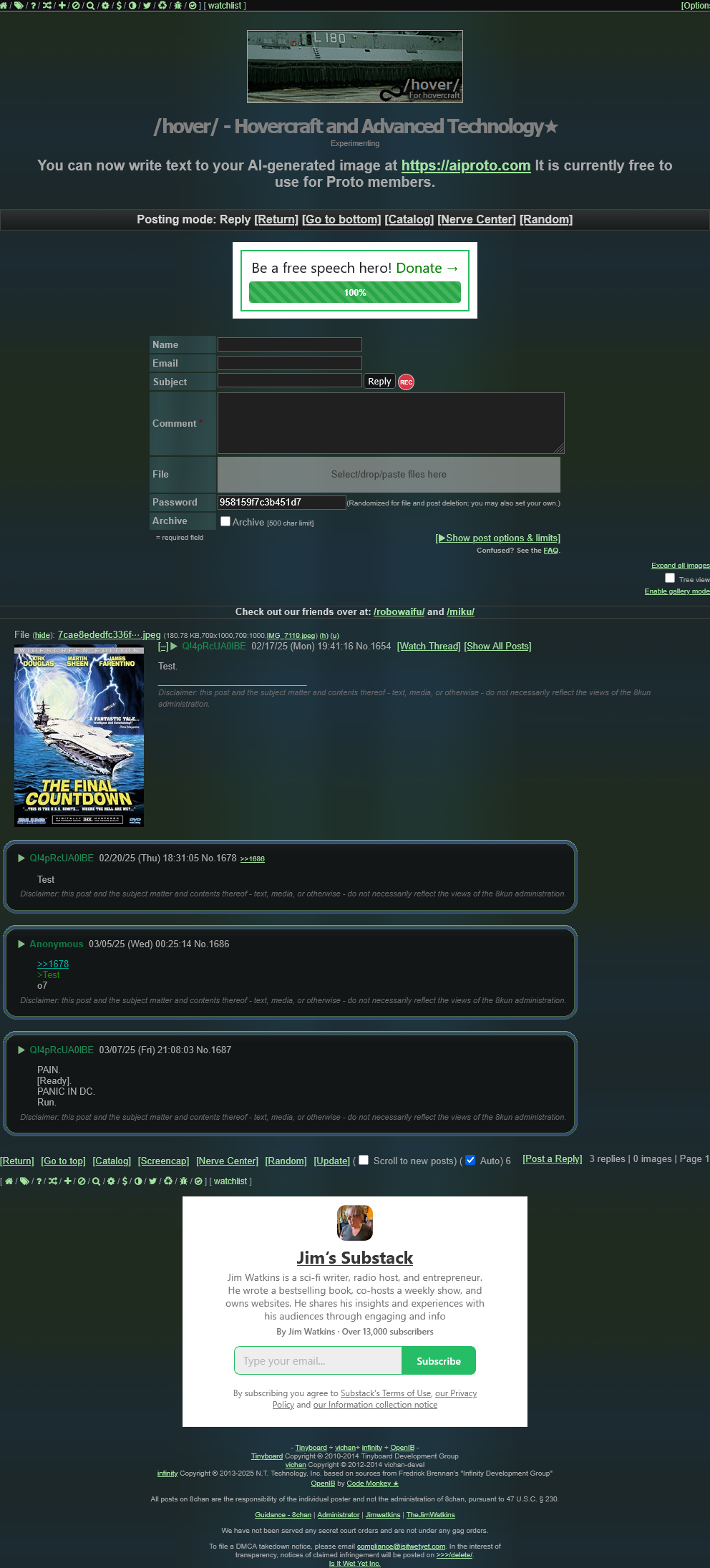Screen dimensions: 710x1568
Task: Click the home icon in bottom navigation bar
Action: (9, 1181)
